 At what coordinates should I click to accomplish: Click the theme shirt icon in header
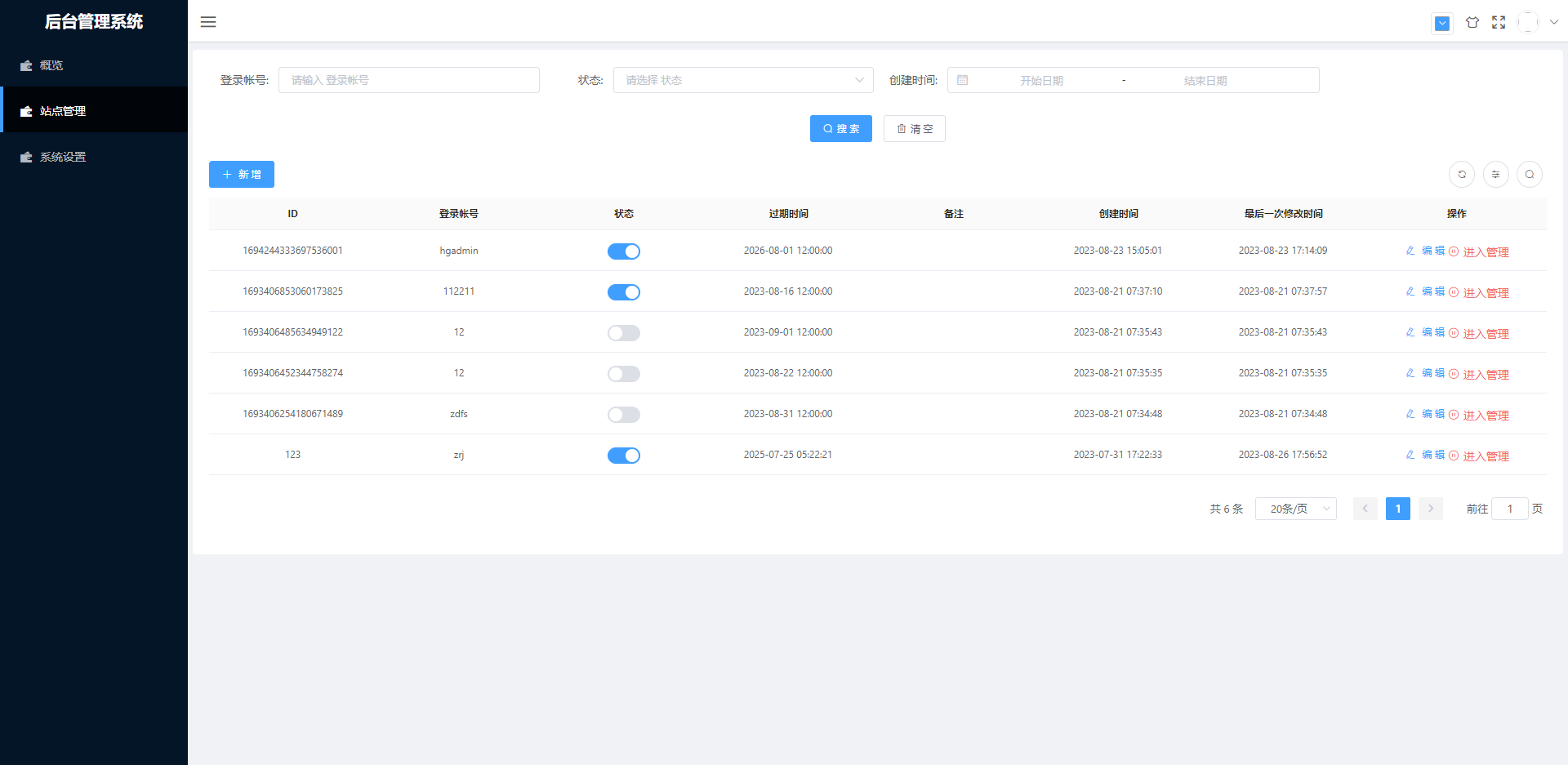click(1472, 23)
